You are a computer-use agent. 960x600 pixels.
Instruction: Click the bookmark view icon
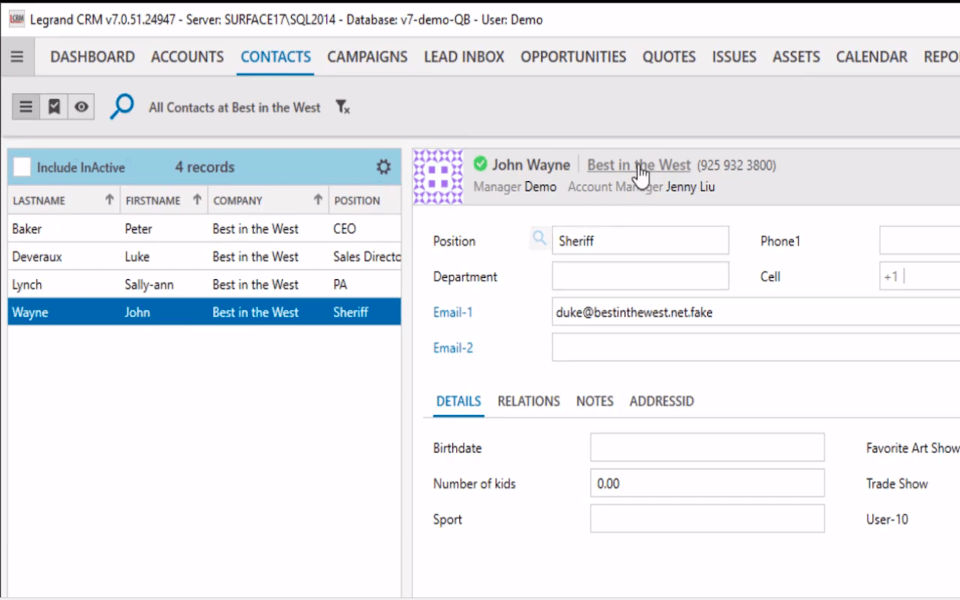coord(54,107)
